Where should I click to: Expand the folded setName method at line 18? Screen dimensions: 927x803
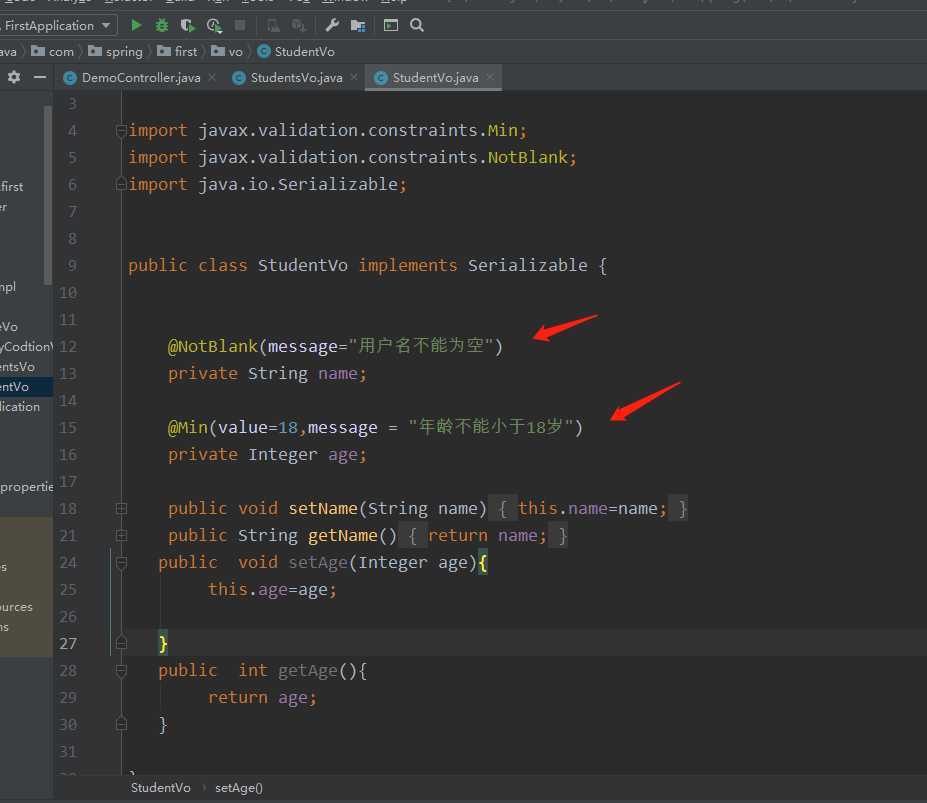pyautogui.click(x=121, y=508)
